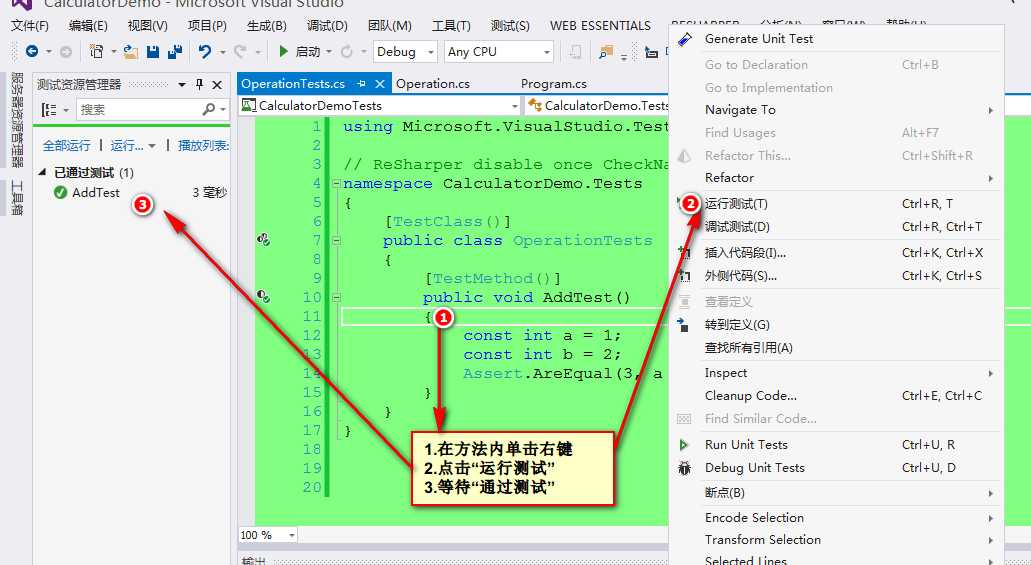Click the icon beside 插入代码段(I)
The width and height of the screenshot is (1031, 565).
[684, 253]
